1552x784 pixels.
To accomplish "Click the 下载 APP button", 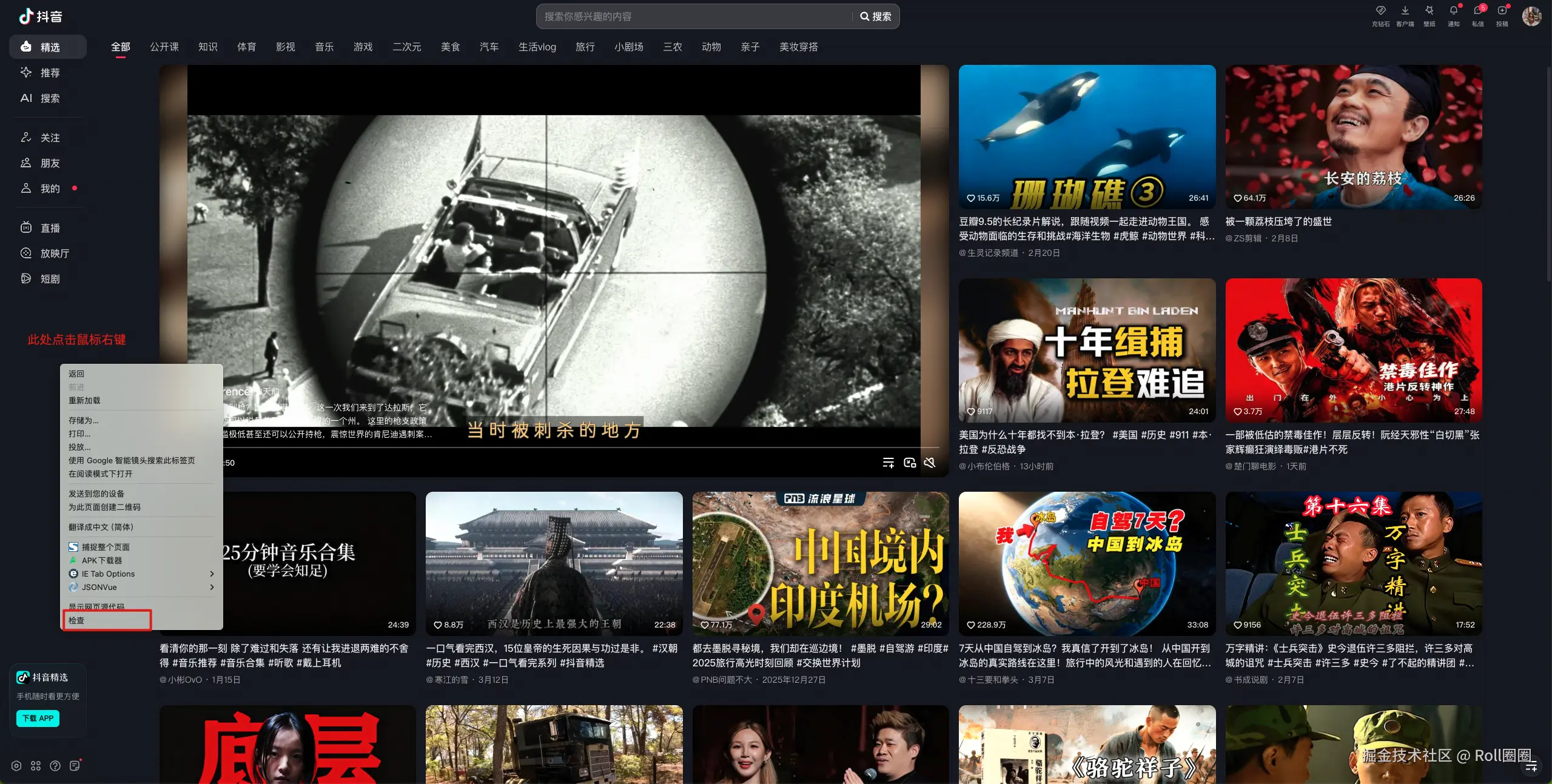I will point(38,718).
